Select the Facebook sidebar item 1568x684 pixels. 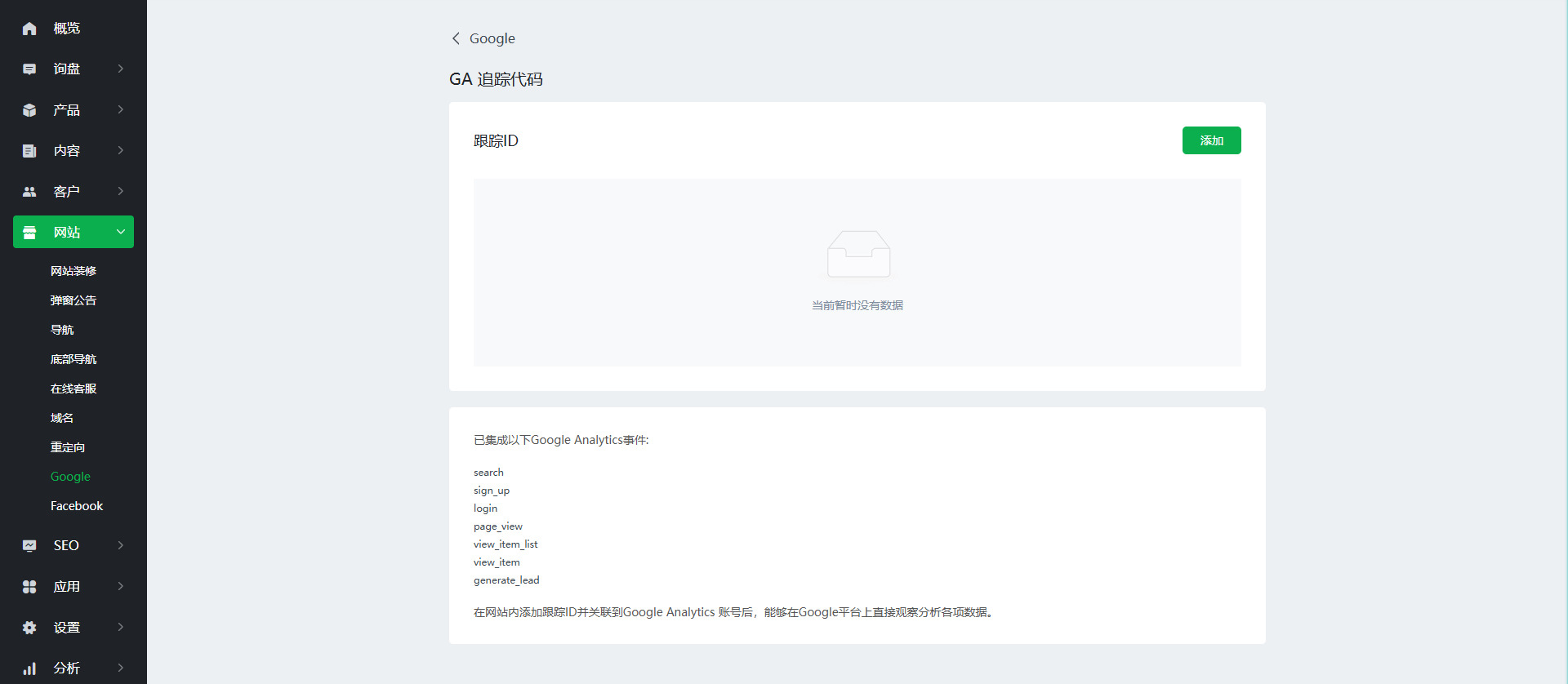(x=77, y=506)
